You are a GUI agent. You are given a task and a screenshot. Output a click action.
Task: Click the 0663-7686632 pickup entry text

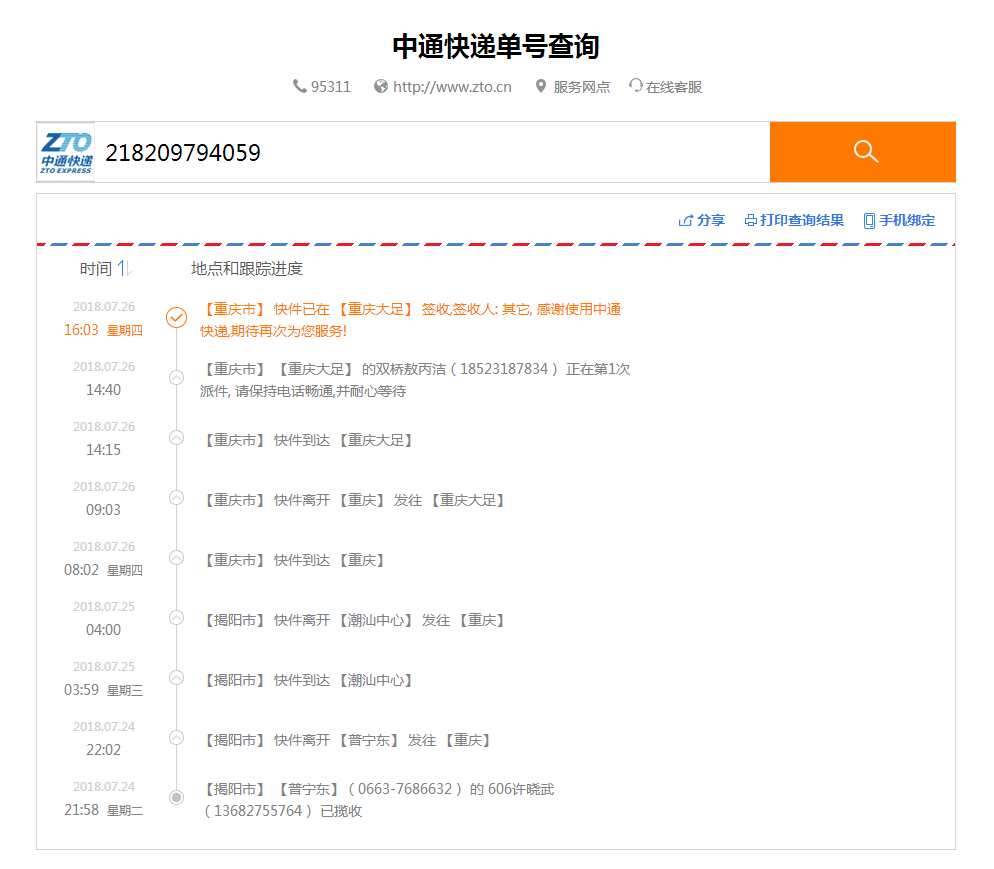tap(378, 800)
